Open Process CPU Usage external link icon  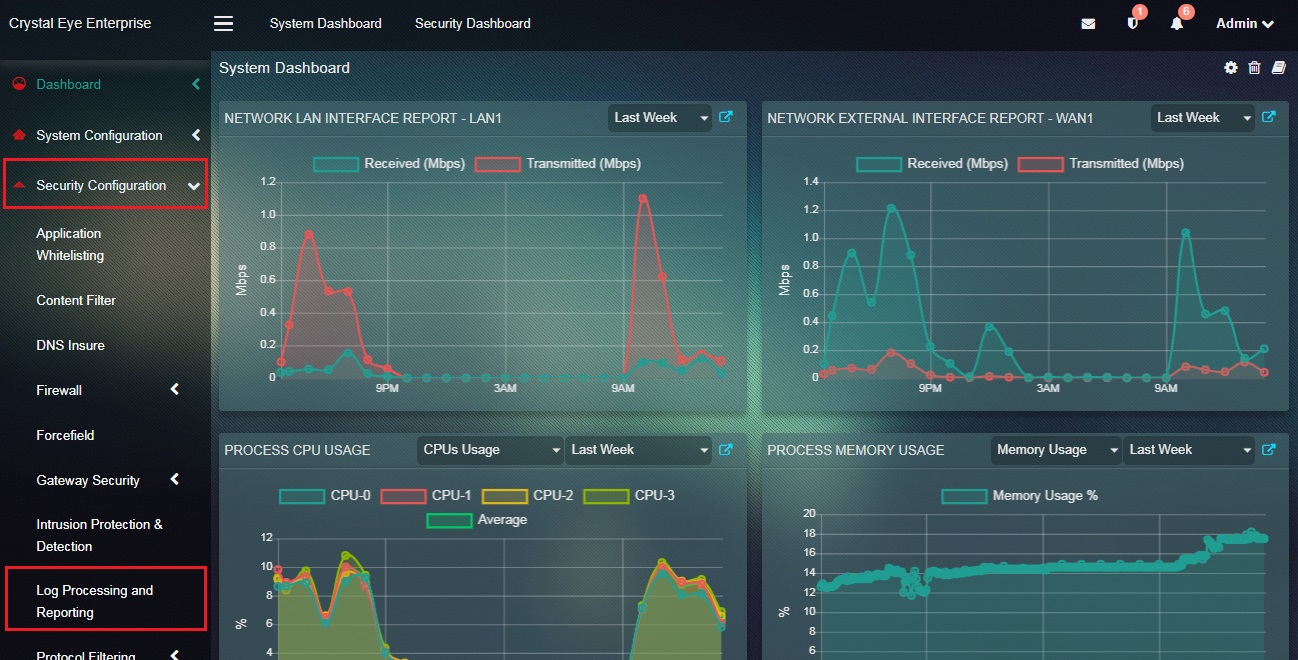[x=726, y=450]
